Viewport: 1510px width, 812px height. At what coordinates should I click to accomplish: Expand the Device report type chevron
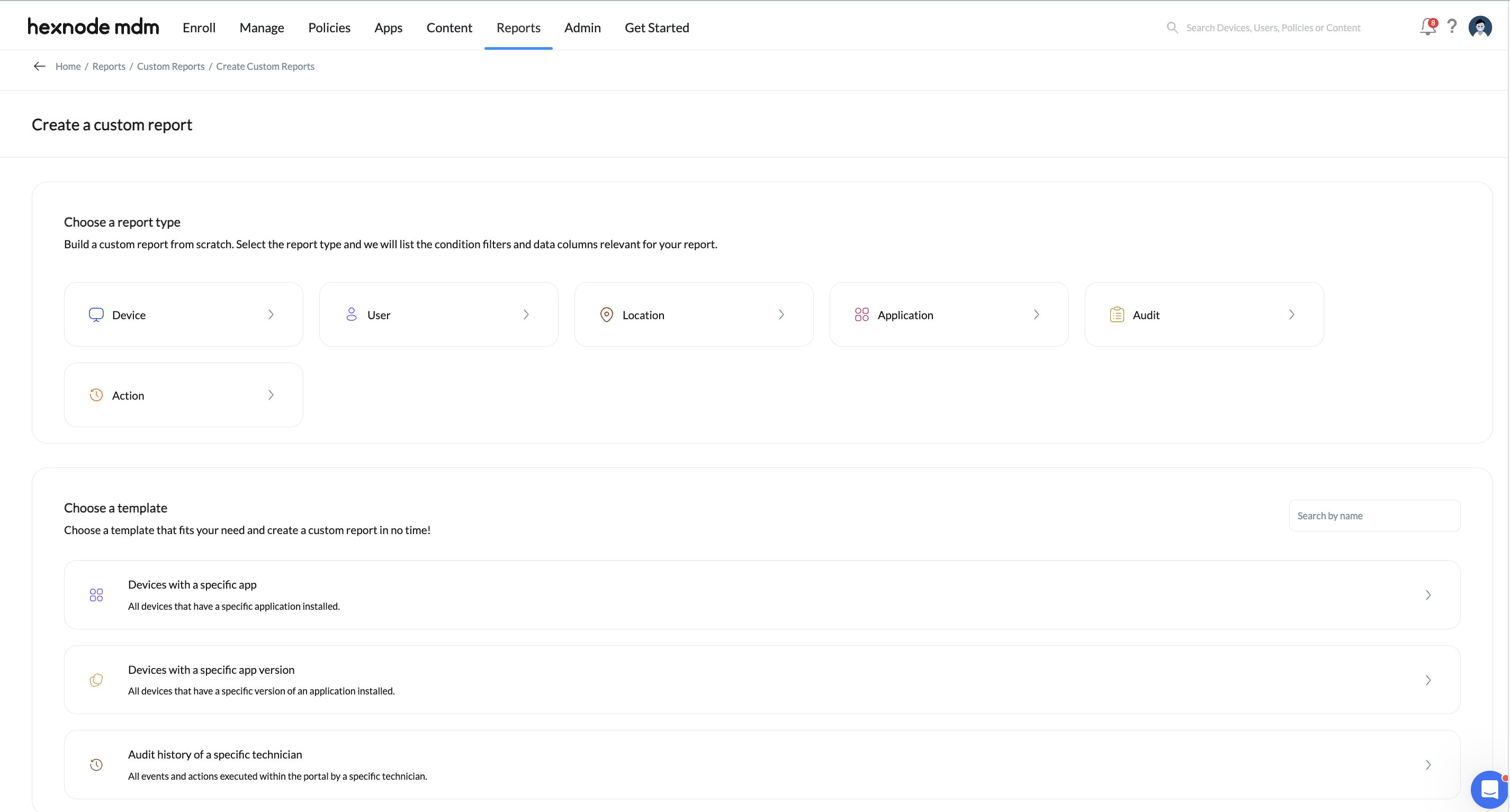pos(271,314)
